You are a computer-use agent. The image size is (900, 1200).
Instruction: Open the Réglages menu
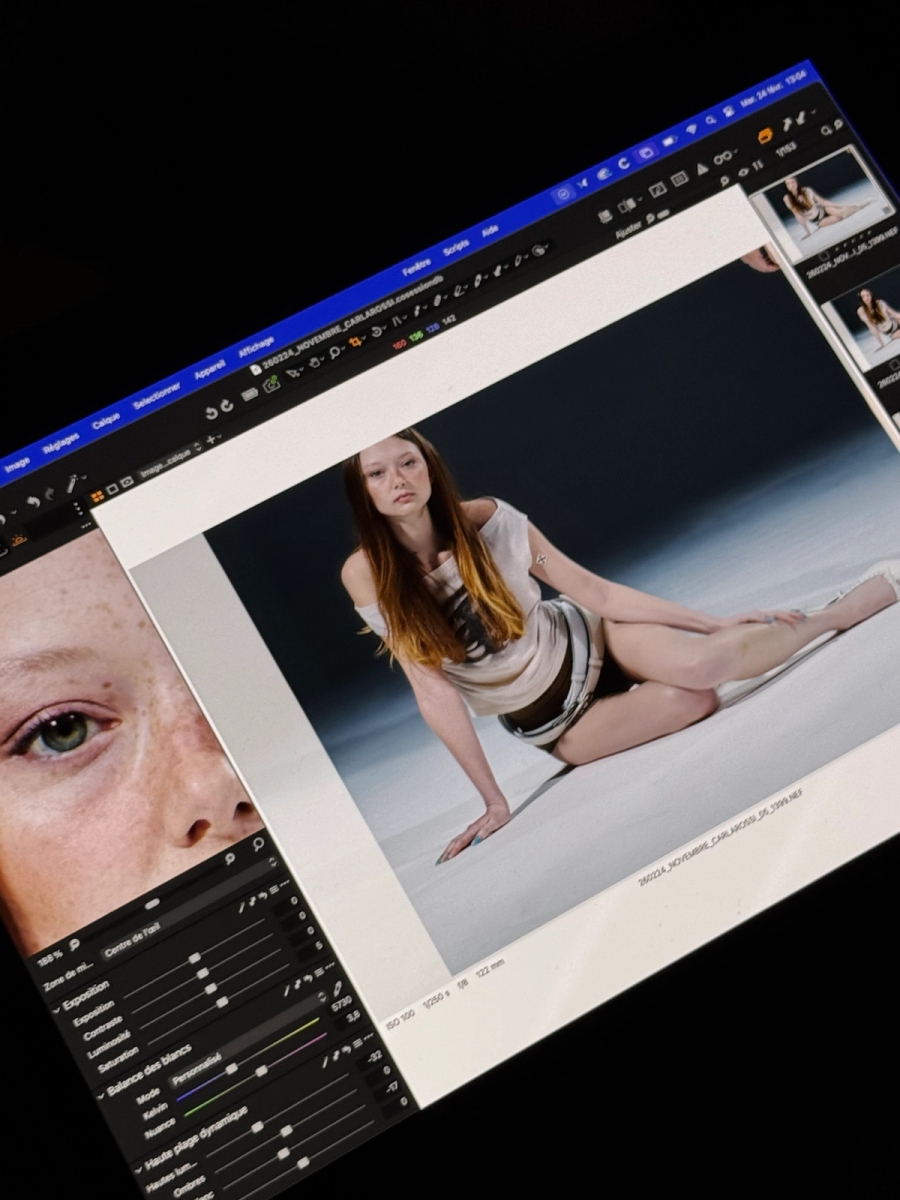coord(61,443)
